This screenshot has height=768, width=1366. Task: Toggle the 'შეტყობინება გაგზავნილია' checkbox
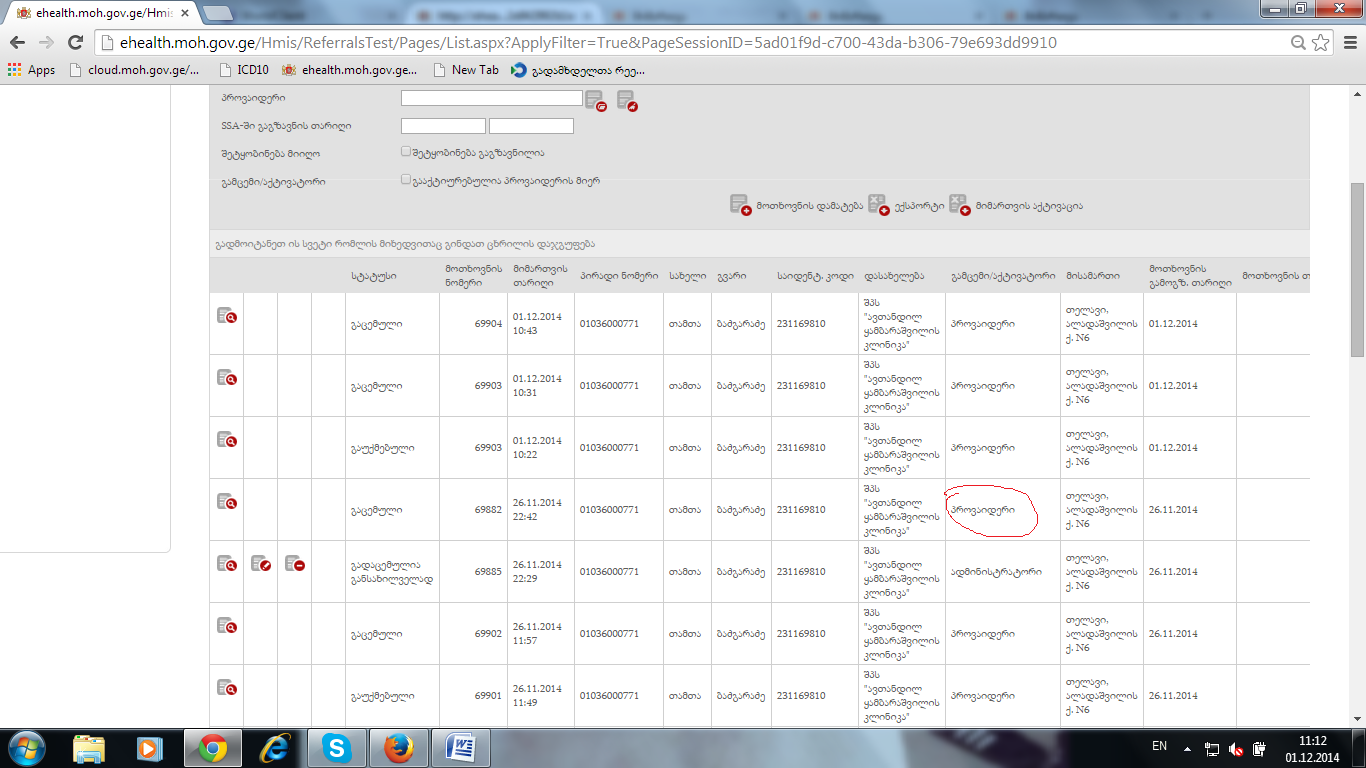[x=406, y=153]
